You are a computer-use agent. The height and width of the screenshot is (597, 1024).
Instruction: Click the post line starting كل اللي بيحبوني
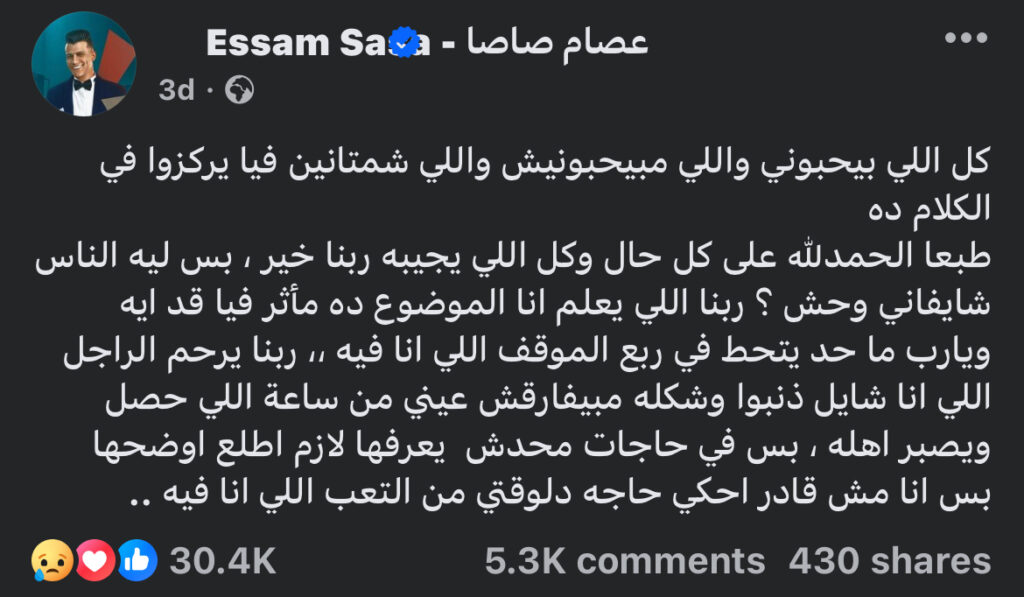545,163
